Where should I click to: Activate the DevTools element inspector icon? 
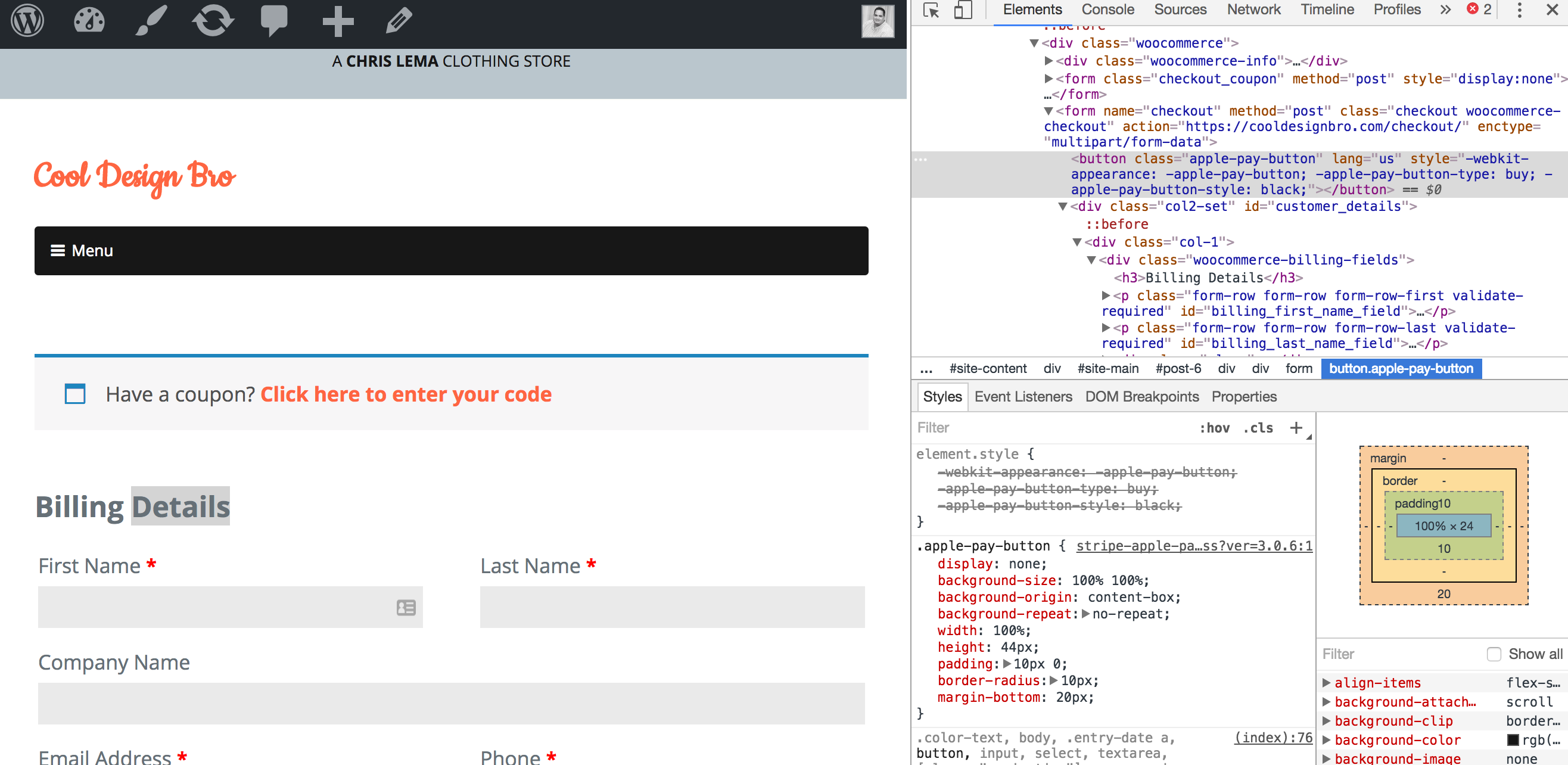click(931, 10)
